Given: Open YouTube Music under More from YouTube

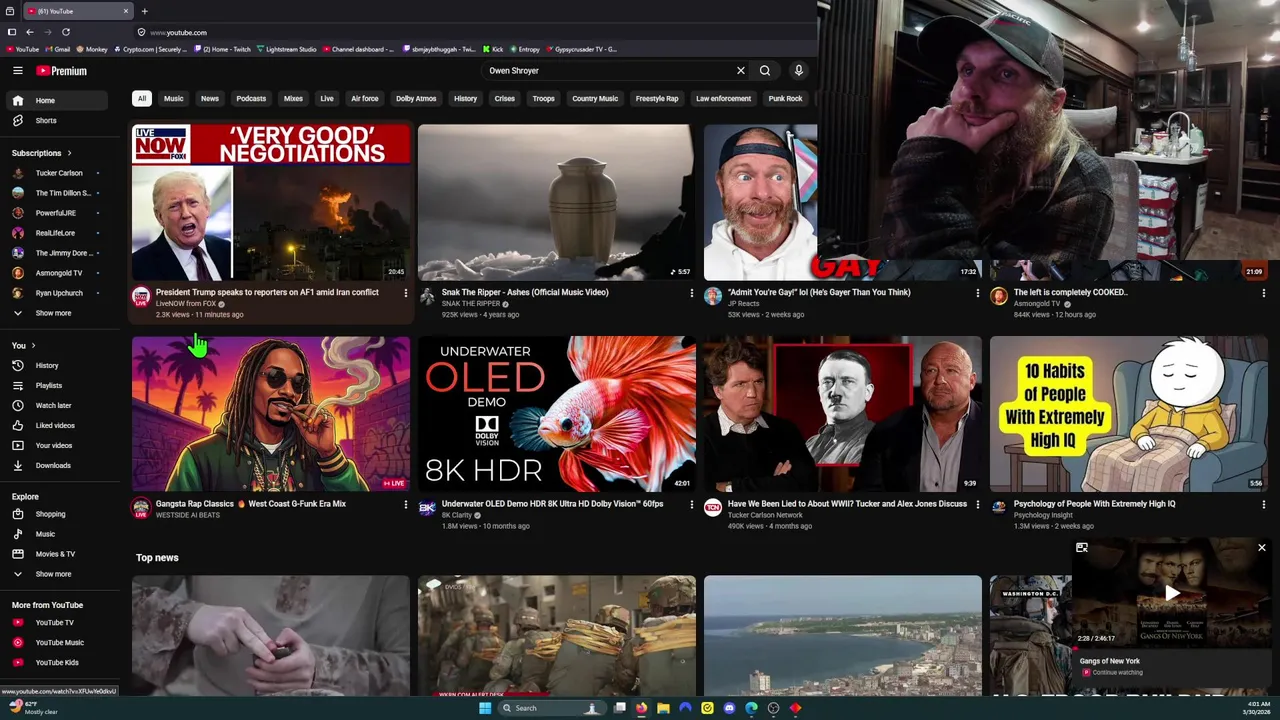Looking at the screenshot, I should [x=56, y=642].
